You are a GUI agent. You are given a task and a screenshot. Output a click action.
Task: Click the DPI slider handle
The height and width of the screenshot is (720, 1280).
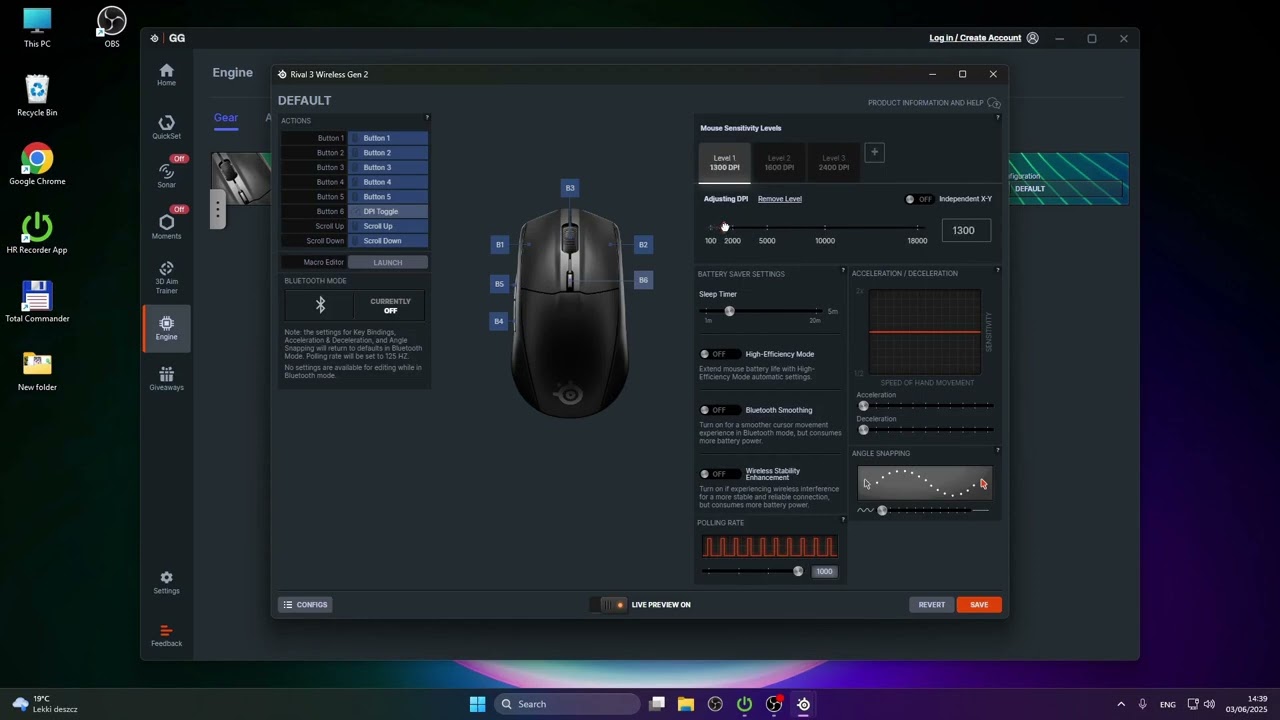click(x=725, y=228)
